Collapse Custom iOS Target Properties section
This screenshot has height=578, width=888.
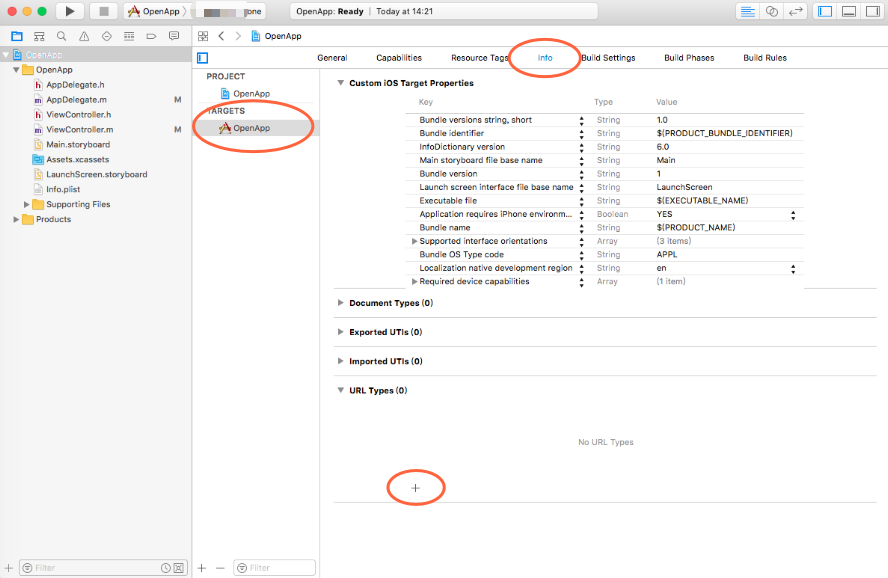(x=341, y=83)
